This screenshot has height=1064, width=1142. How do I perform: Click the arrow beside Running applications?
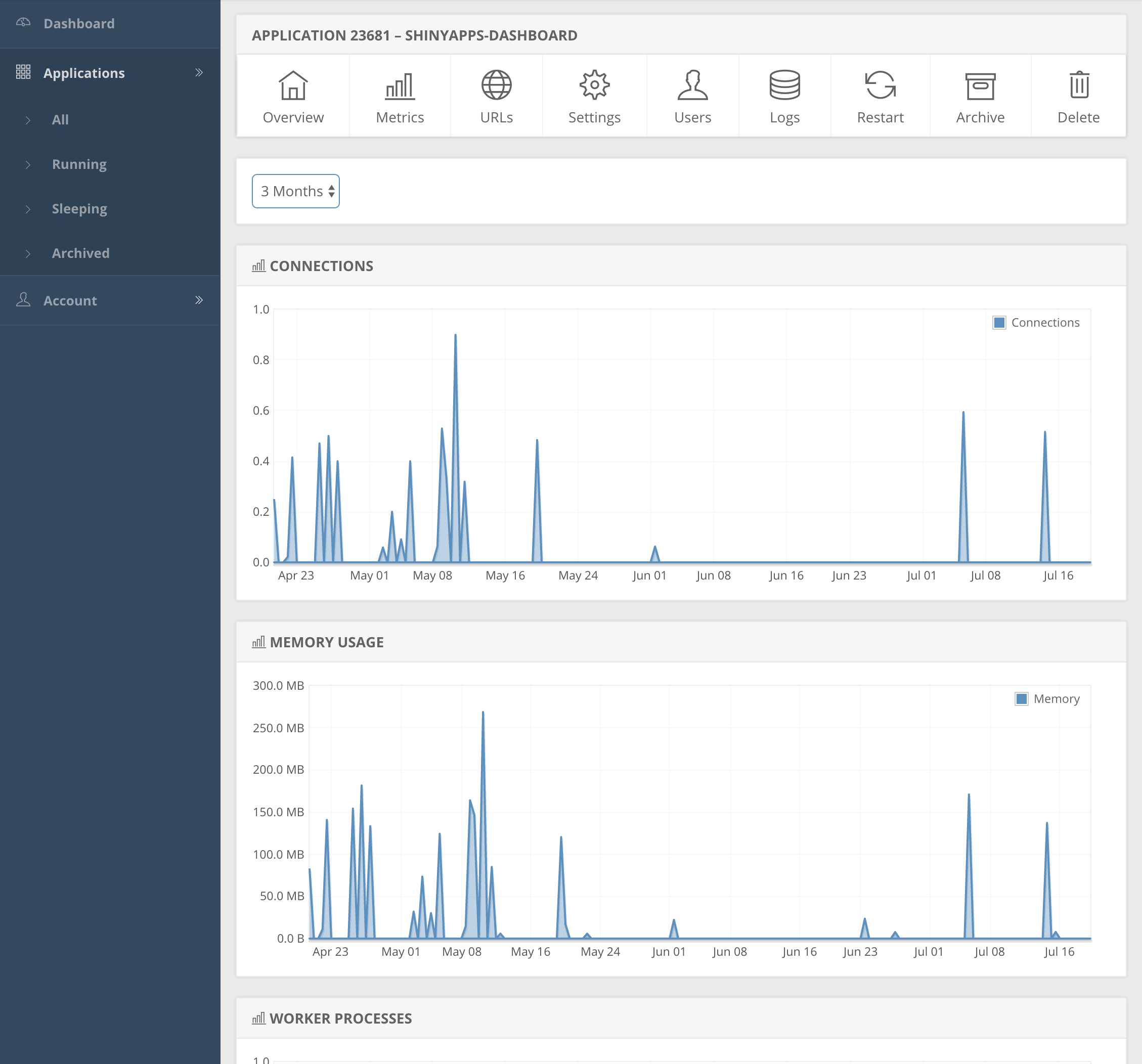(x=28, y=165)
